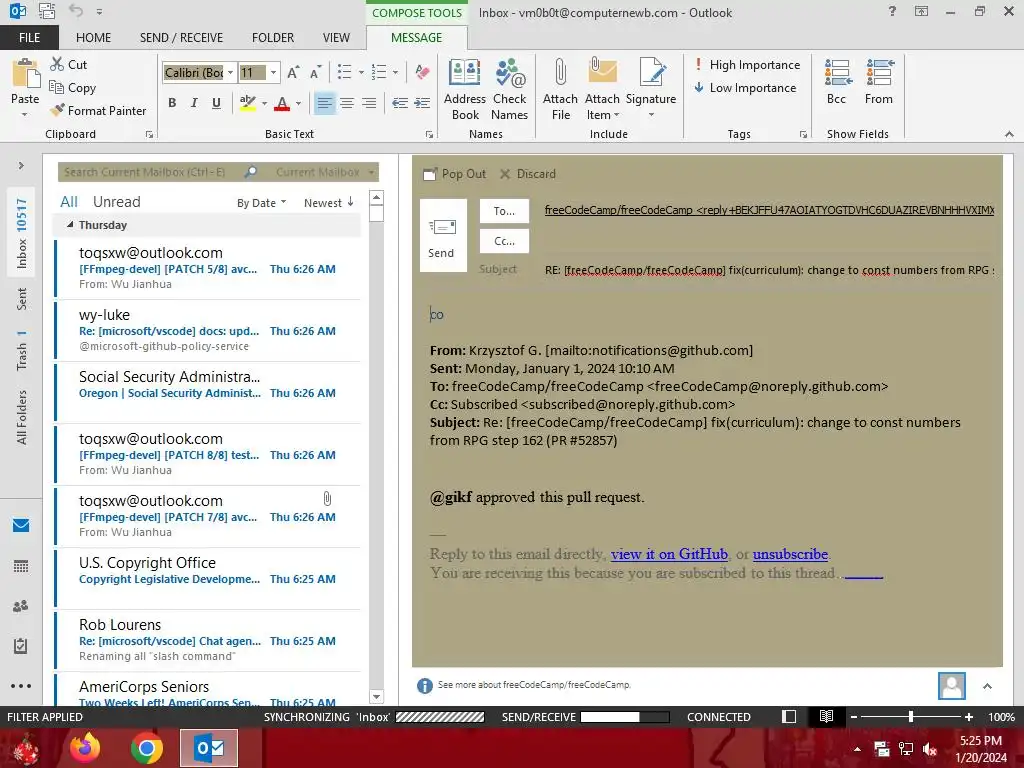Switch to the HOME ribbon tab
Screen dimensions: 1024x768
93,38
